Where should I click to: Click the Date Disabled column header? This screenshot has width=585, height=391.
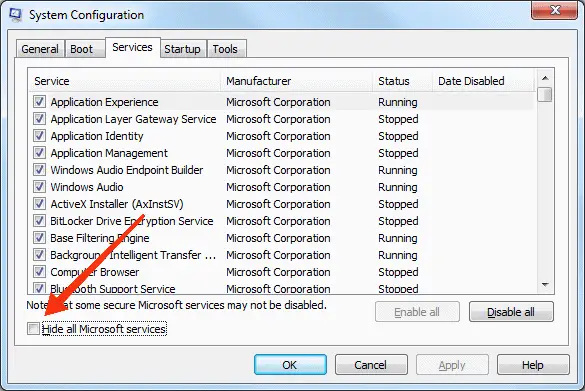coord(484,81)
